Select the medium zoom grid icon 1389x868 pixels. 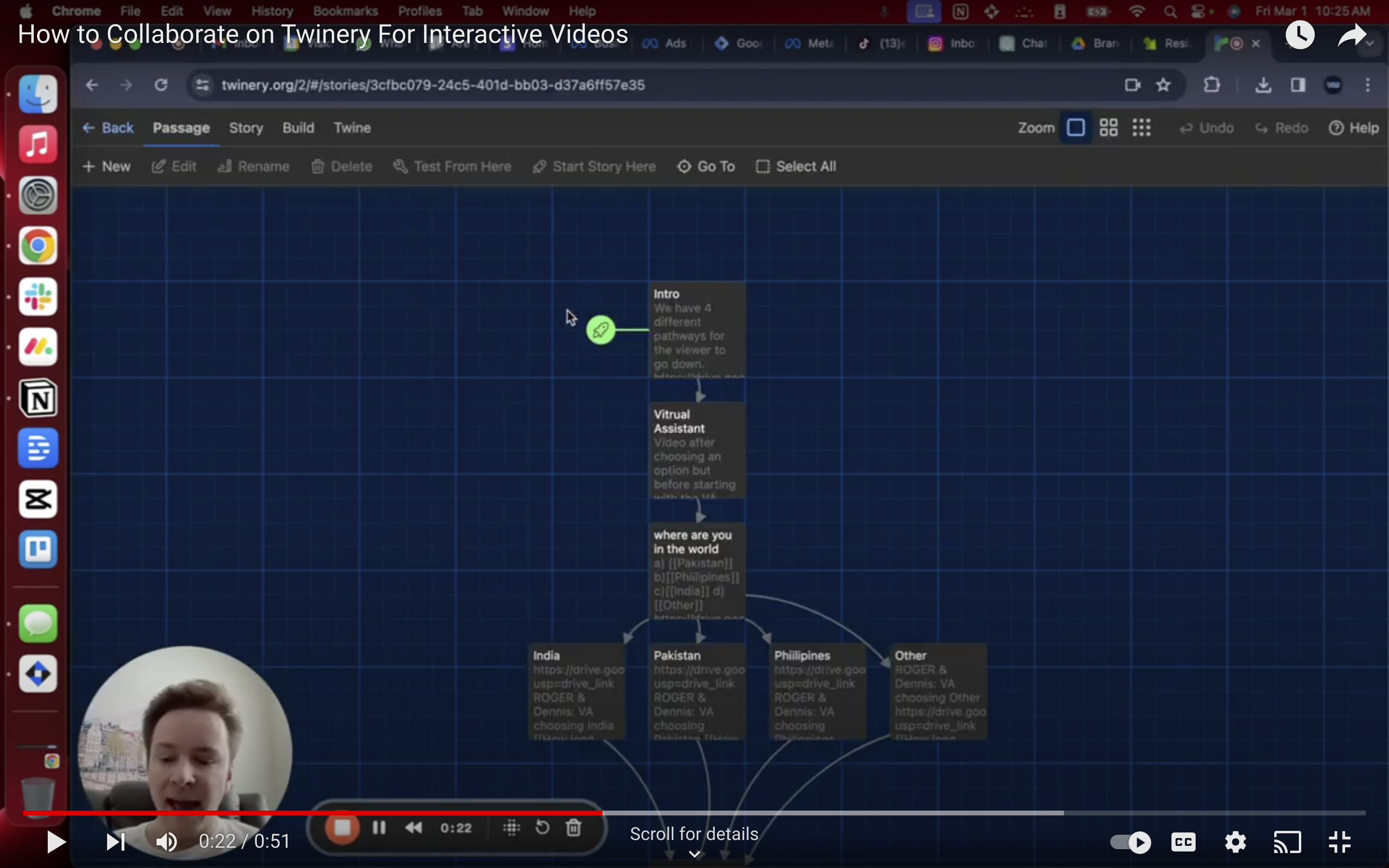pos(1108,127)
